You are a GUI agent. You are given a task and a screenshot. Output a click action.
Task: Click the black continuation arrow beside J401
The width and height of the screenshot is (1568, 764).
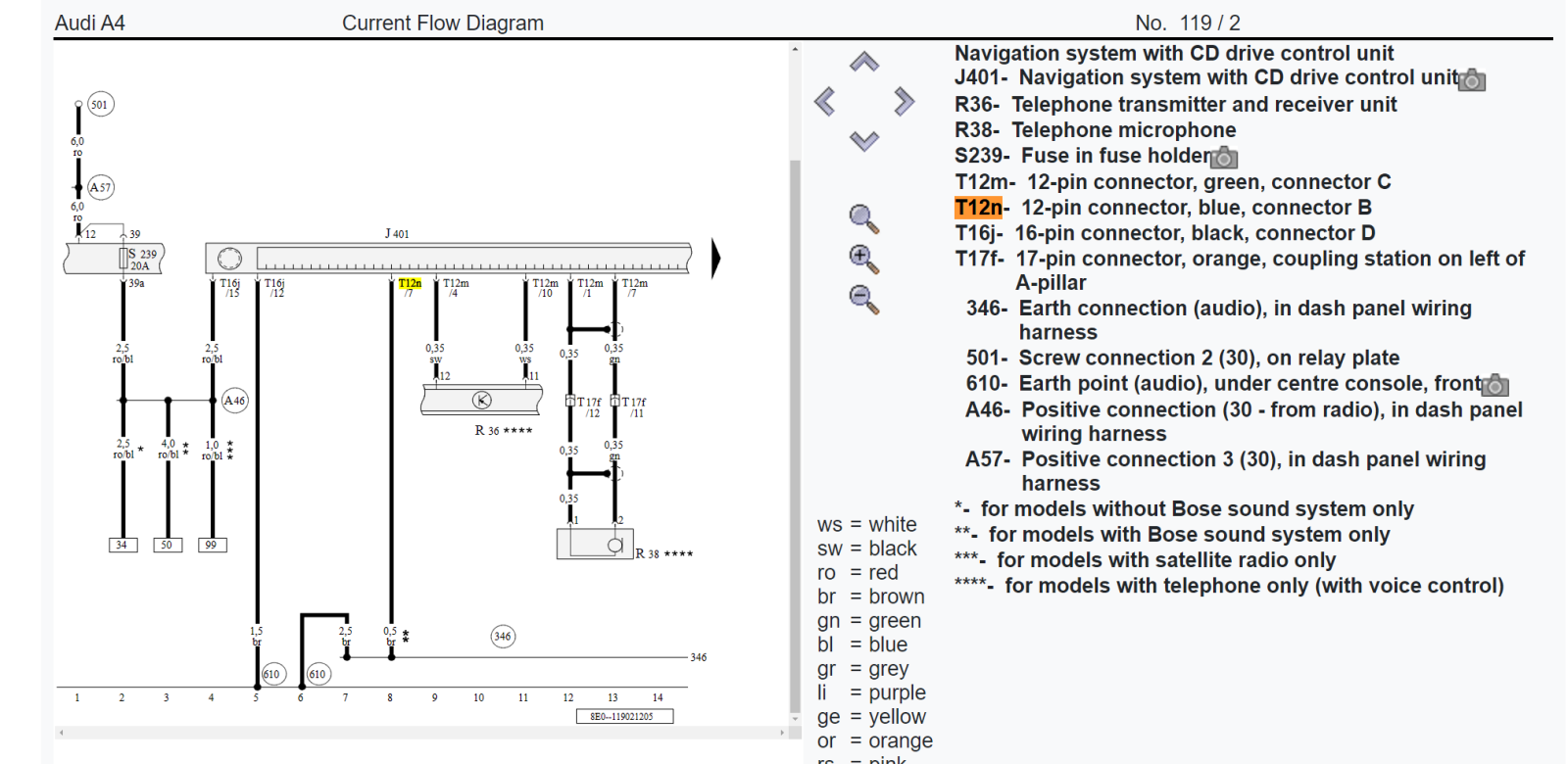[716, 259]
